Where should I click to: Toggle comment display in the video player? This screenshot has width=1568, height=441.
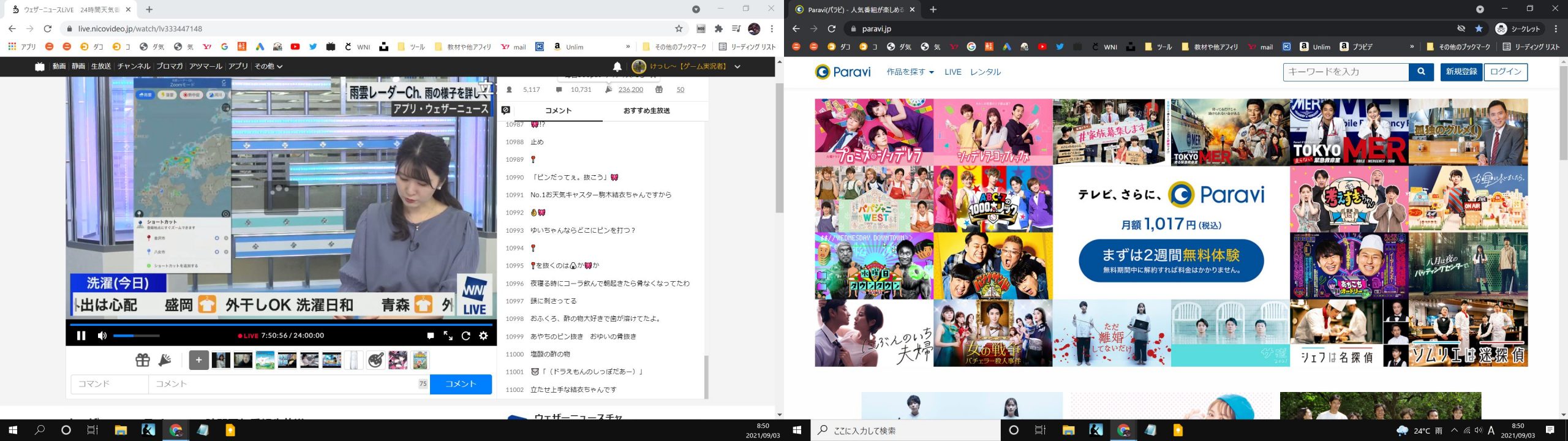coord(431,336)
